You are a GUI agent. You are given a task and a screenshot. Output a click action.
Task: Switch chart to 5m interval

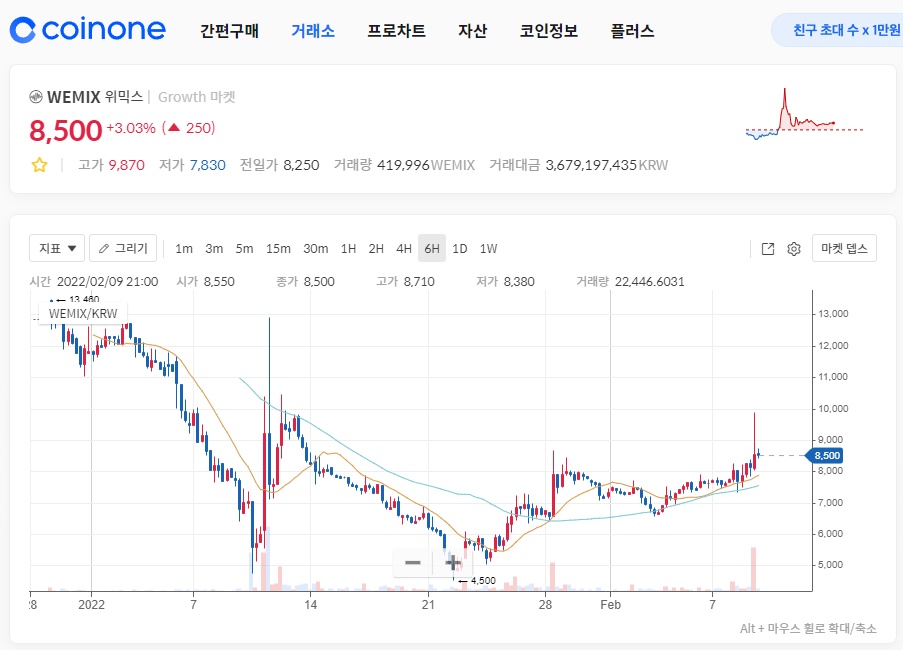(x=244, y=249)
